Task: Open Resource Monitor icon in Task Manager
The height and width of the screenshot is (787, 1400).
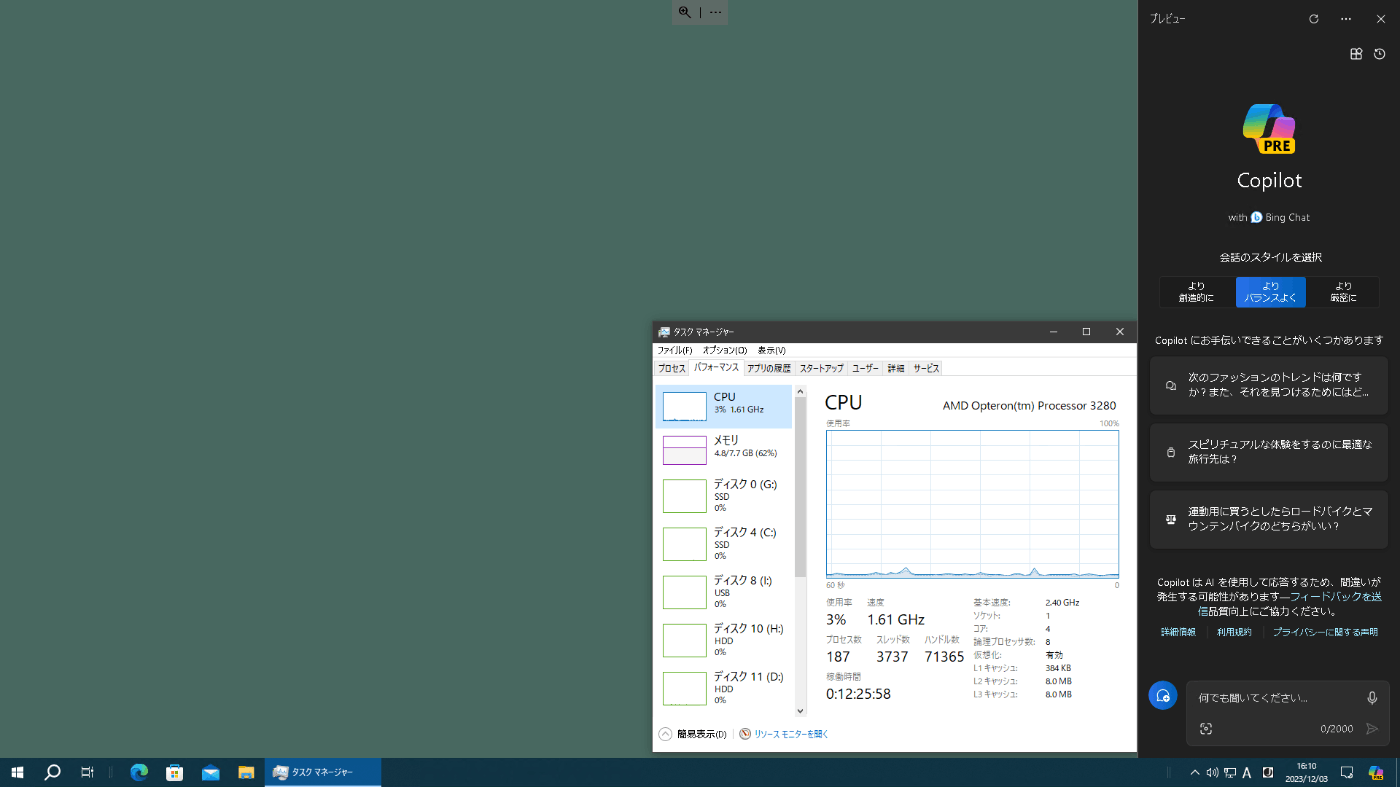Action: pos(745,734)
